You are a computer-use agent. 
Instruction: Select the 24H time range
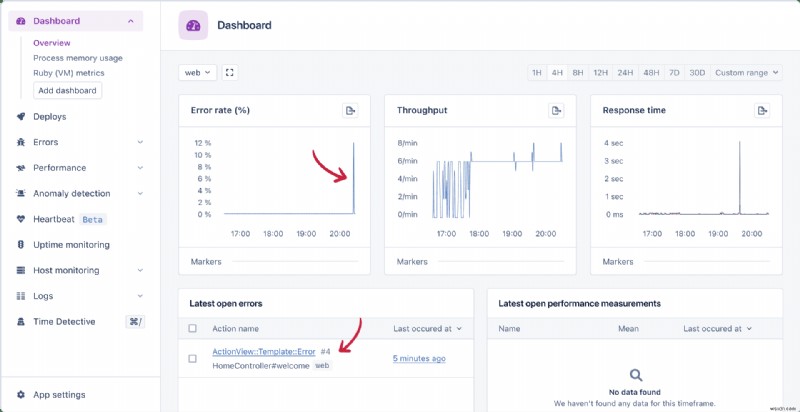point(625,72)
